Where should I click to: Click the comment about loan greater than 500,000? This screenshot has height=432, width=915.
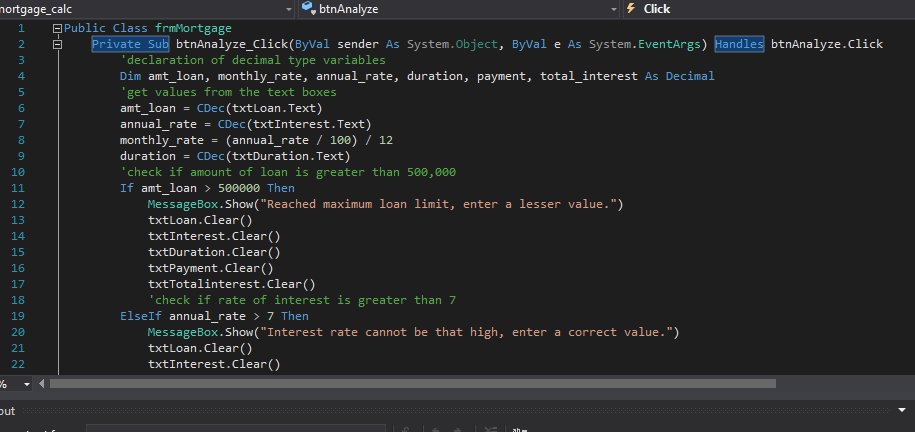(x=288, y=172)
